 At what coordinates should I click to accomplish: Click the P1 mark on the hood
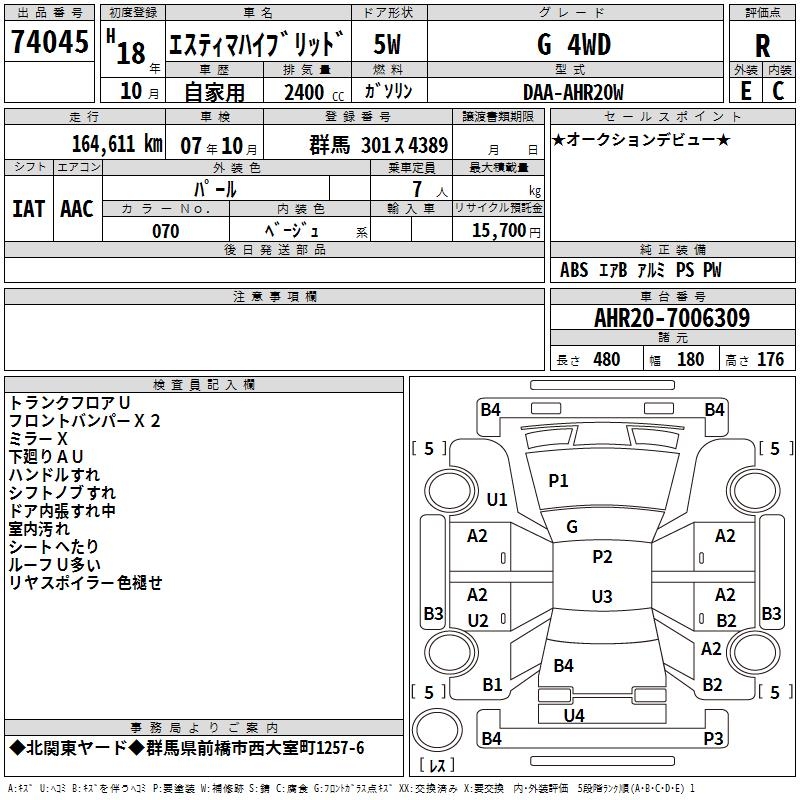click(x=558, y=481)
